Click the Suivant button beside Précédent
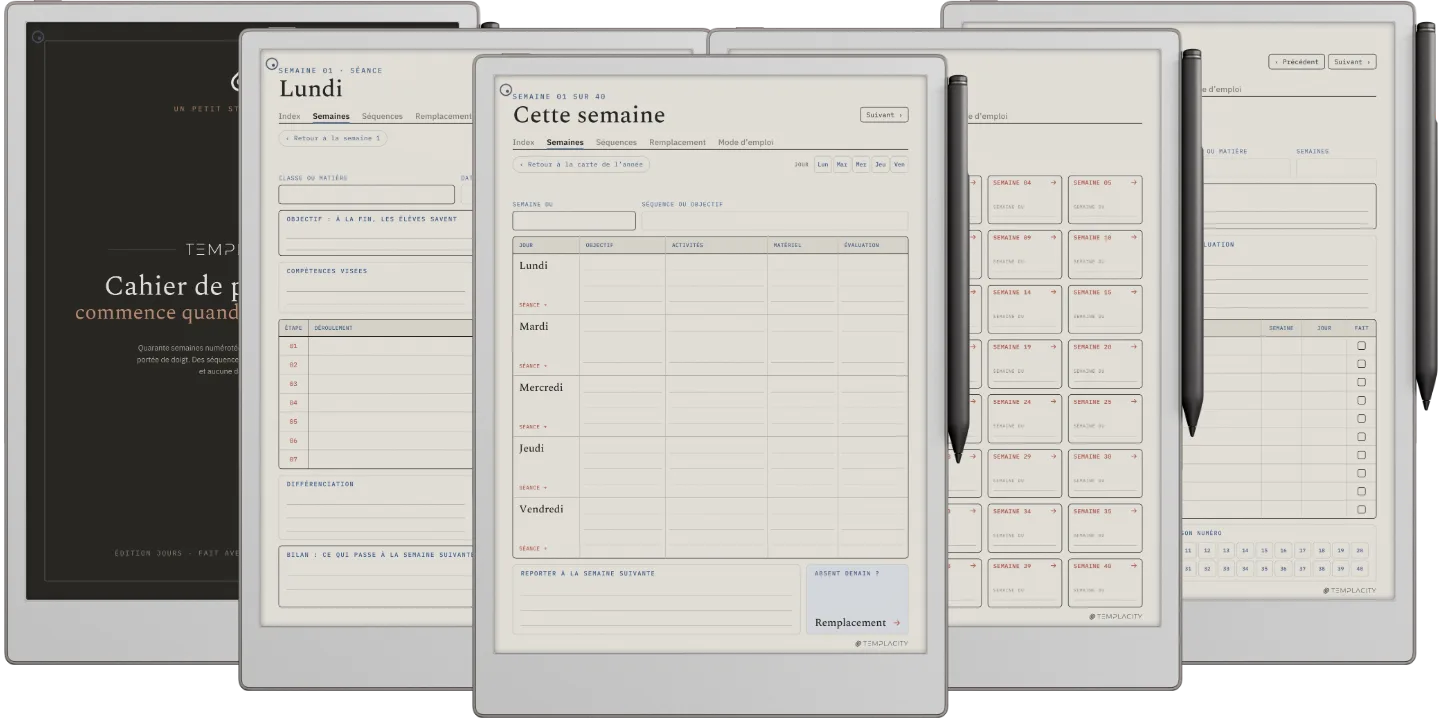 point(1352,62)
